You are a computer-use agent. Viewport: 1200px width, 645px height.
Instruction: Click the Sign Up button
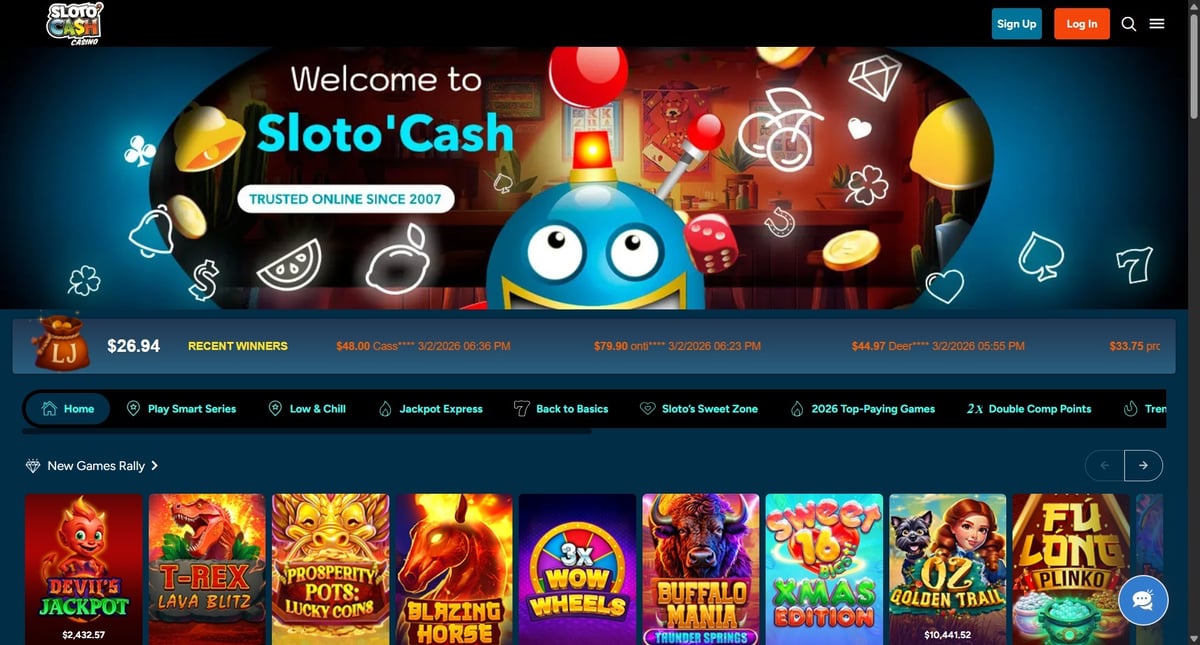1016,24
